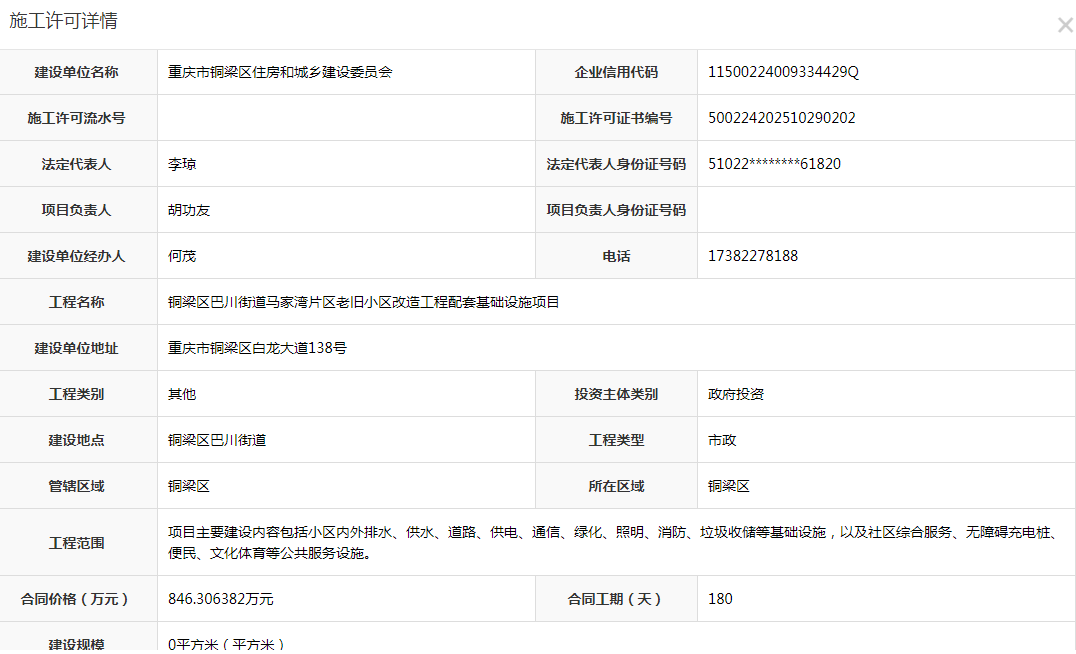Click the empty 项目负责人身份证号码 value cell
The width and height of the screenshot is (1076, 654).
tap(886, 210)
